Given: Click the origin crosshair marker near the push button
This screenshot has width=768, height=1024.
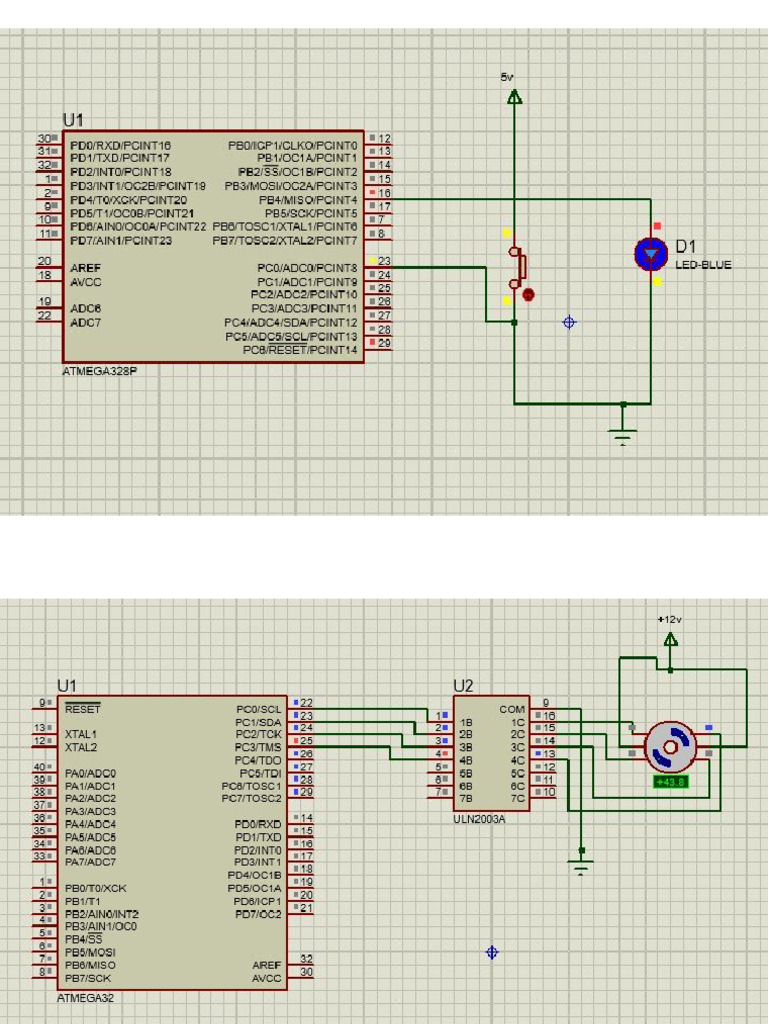Looking at the screenshot, I should click(x=569, y=322).
